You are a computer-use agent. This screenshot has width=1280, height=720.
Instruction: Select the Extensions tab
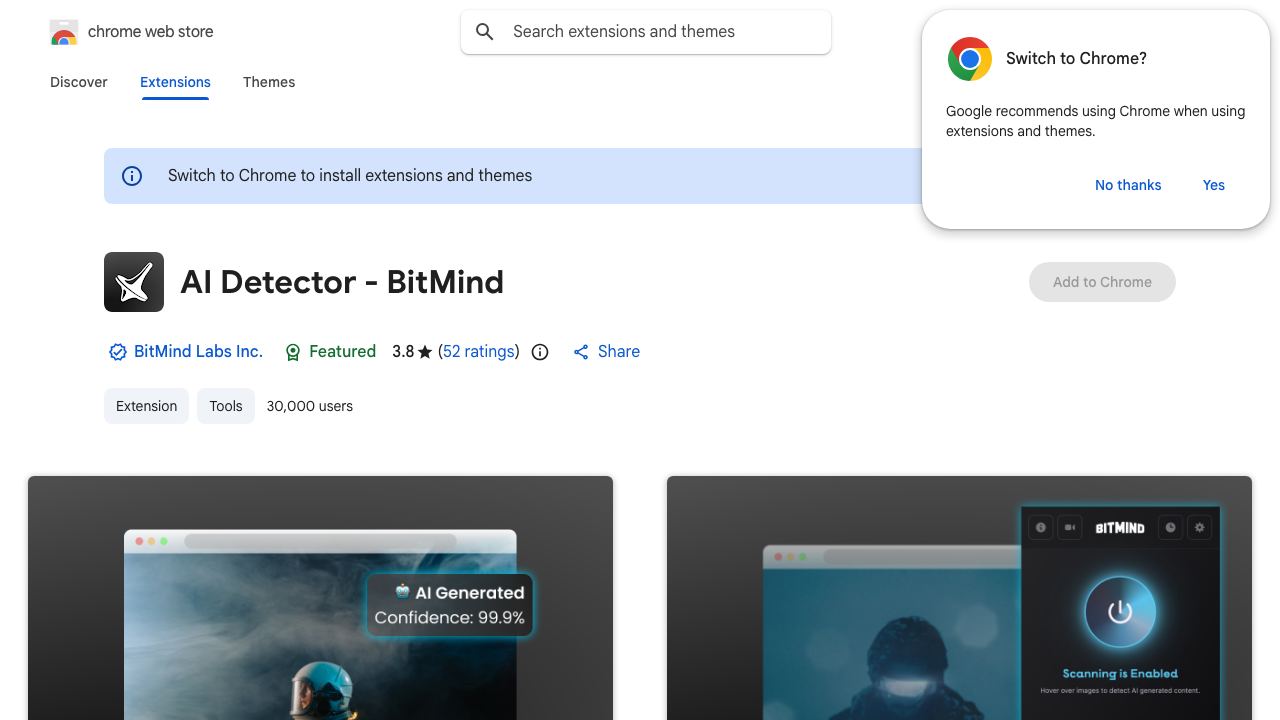click(x=175, y=82)
